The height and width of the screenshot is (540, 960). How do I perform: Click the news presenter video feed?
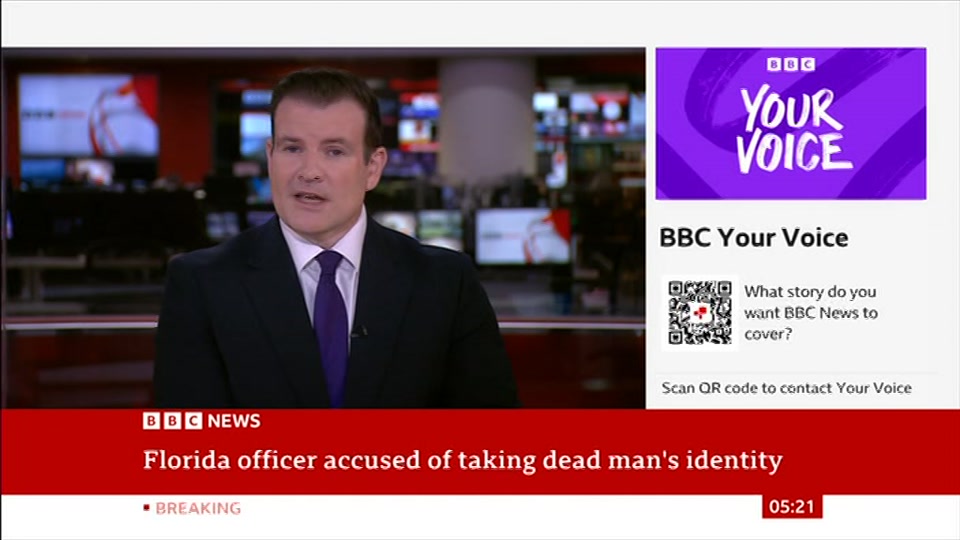323,228
